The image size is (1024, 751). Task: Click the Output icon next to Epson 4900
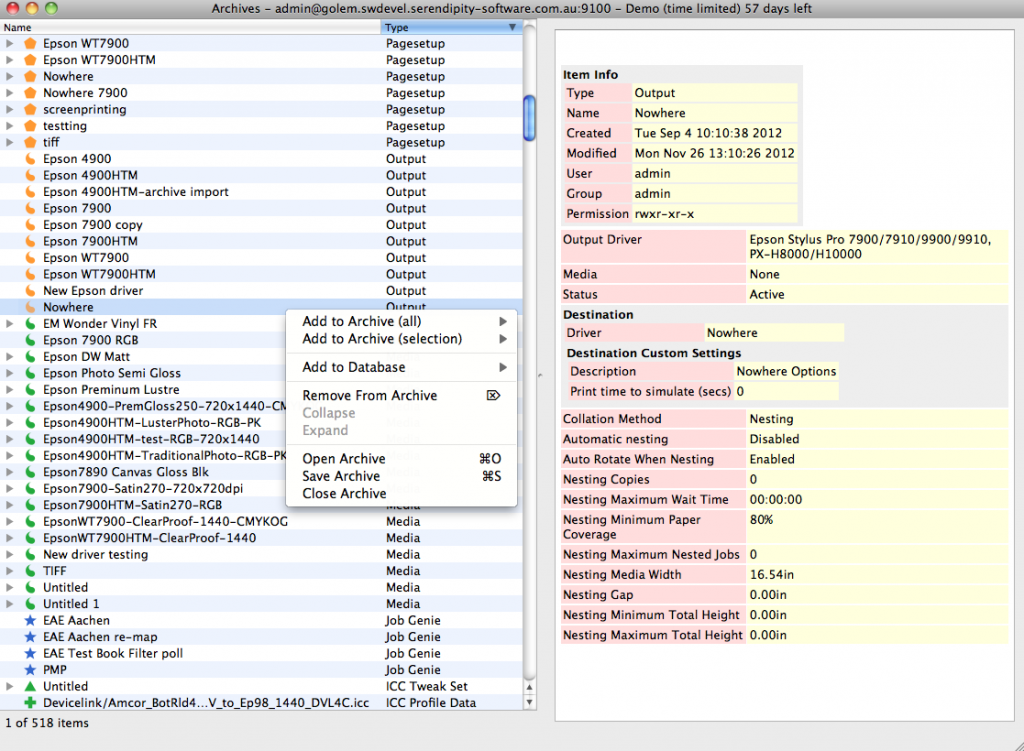coord(30,159)
